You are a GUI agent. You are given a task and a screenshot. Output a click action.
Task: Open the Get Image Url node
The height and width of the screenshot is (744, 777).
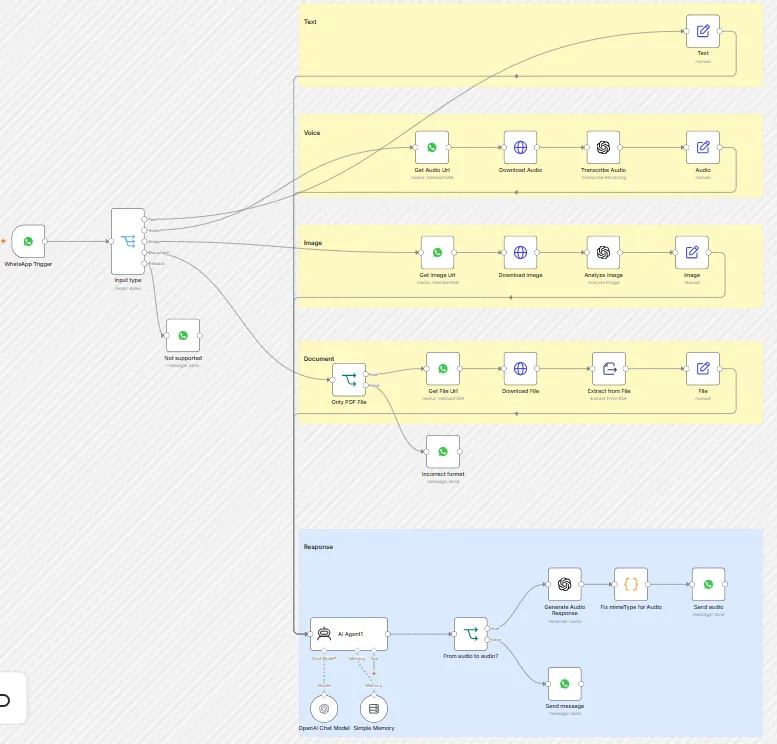pos(438,252)
